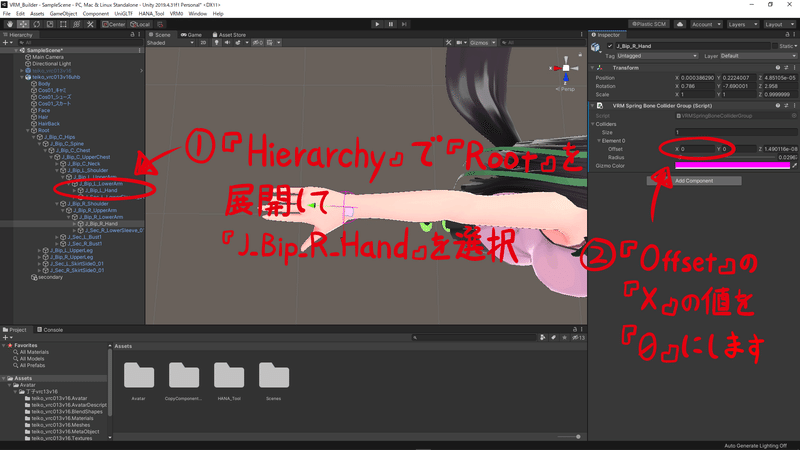Open the Scene camera settings icon

459,43
